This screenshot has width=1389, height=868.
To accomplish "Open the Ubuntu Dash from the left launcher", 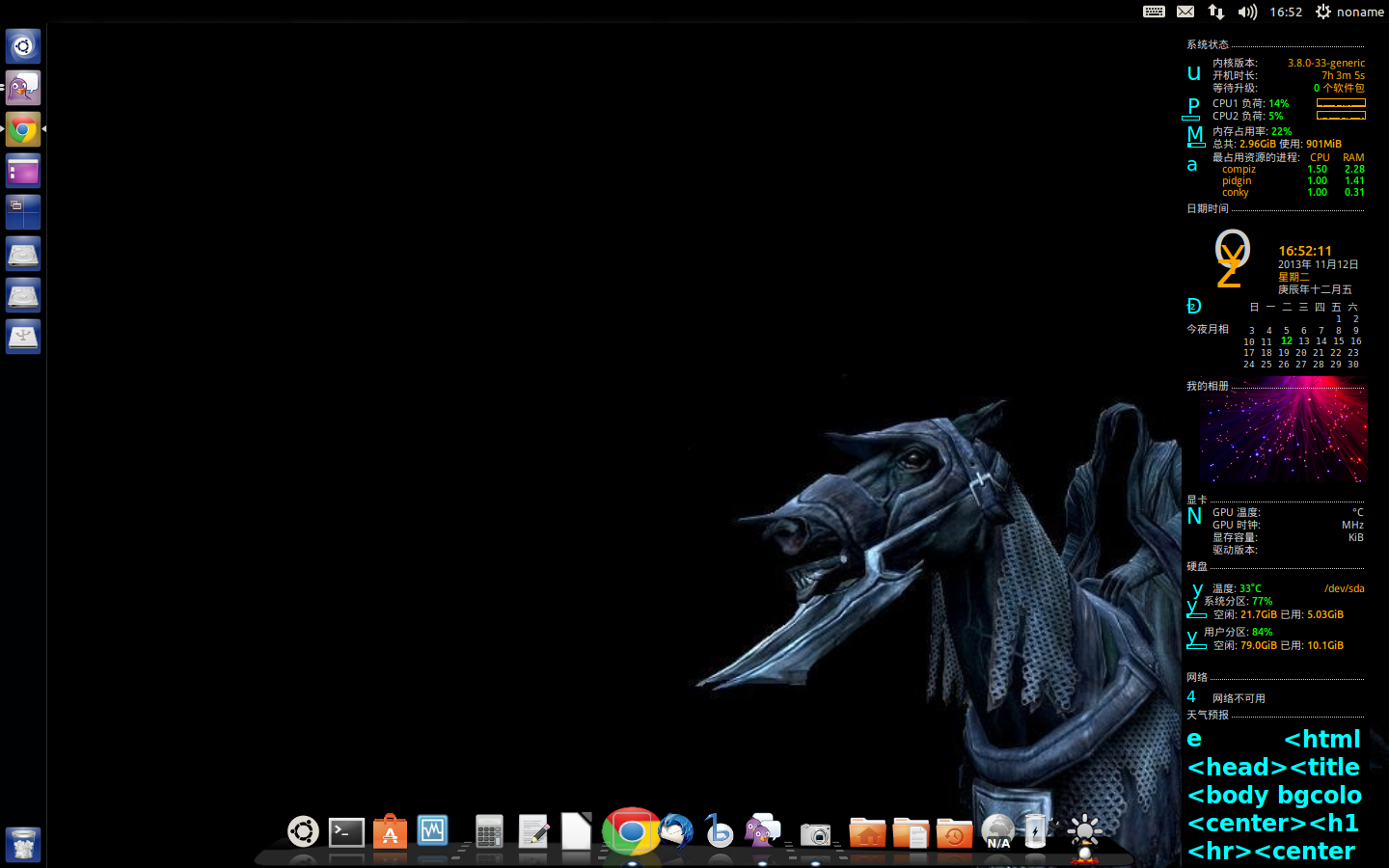I will [x=23, y=46].
